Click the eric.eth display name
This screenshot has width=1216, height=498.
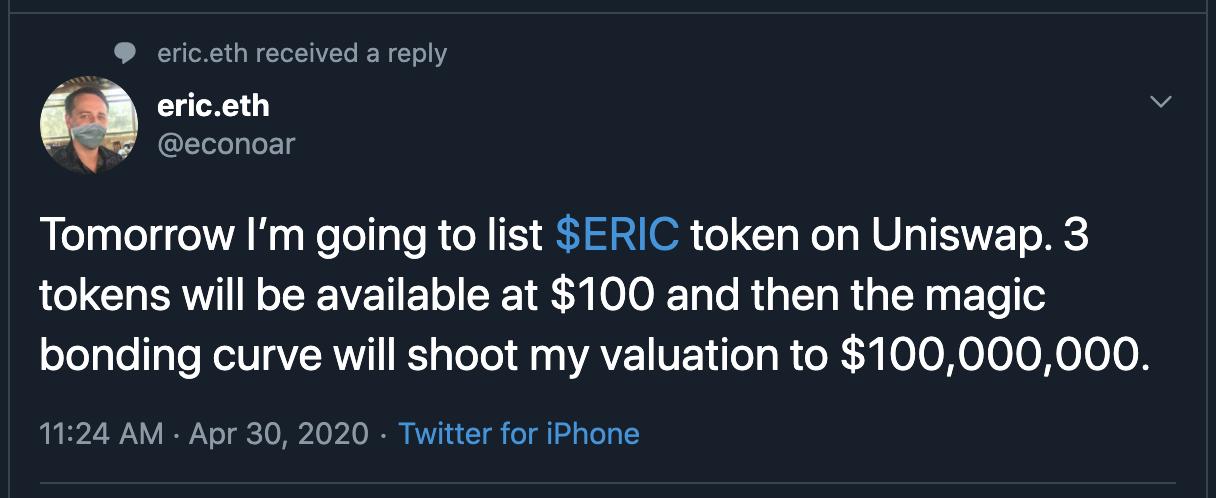[x=213, y=105]
